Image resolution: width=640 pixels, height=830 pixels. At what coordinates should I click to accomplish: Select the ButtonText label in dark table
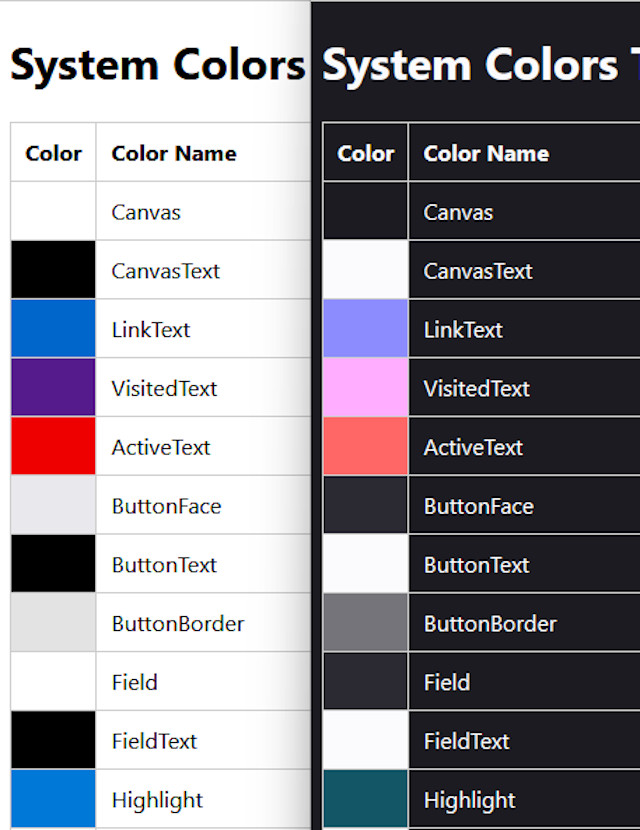pyautogui.click(x=476, y=565)
